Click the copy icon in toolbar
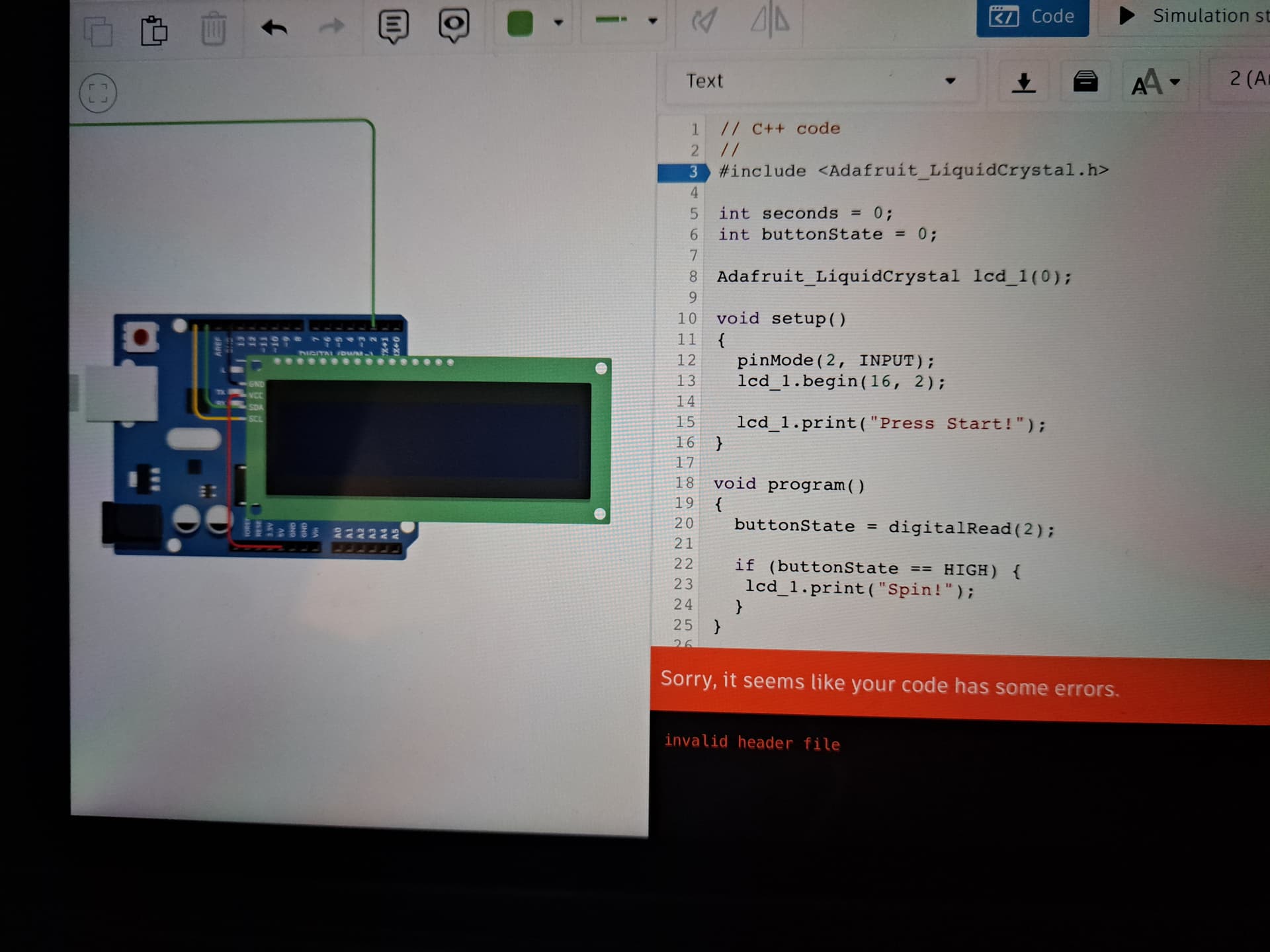This screenshot has height=952, width=1270. [98, 30]
